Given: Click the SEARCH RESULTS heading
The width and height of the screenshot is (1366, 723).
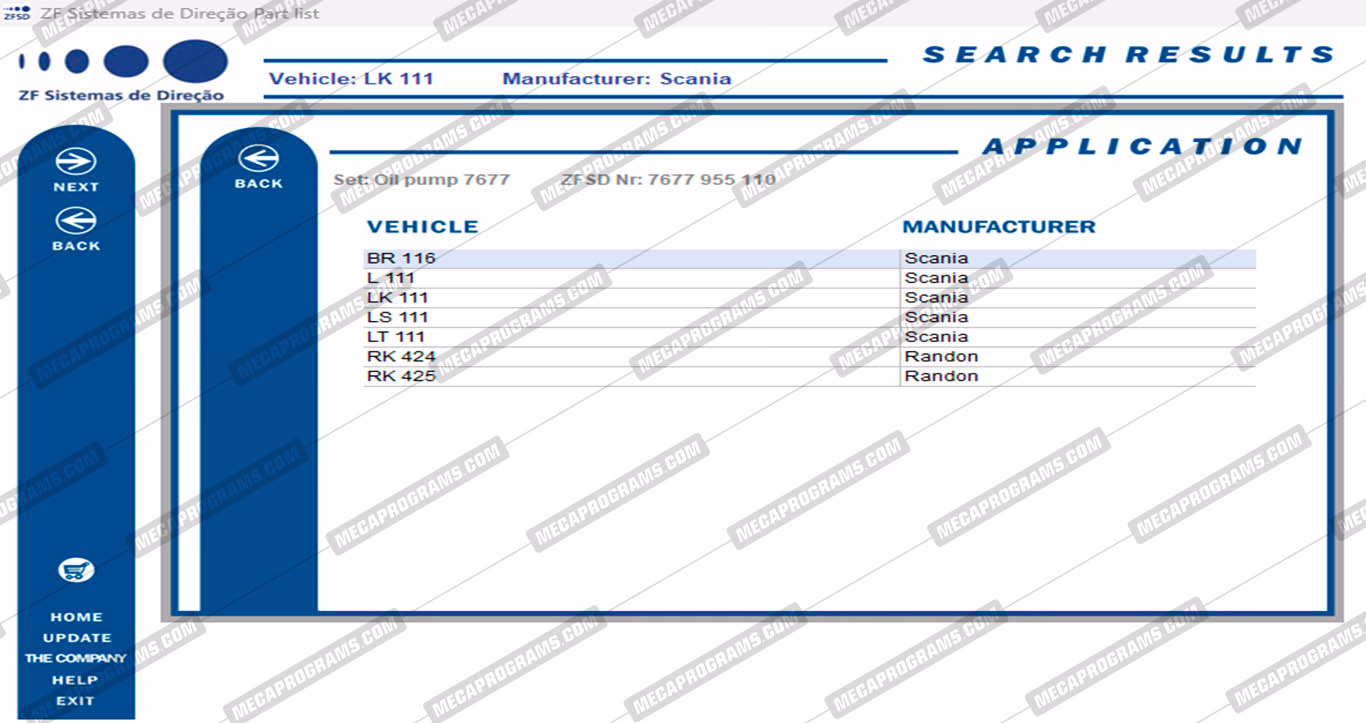Looking at the screenshot, I should coord(1129,55).
